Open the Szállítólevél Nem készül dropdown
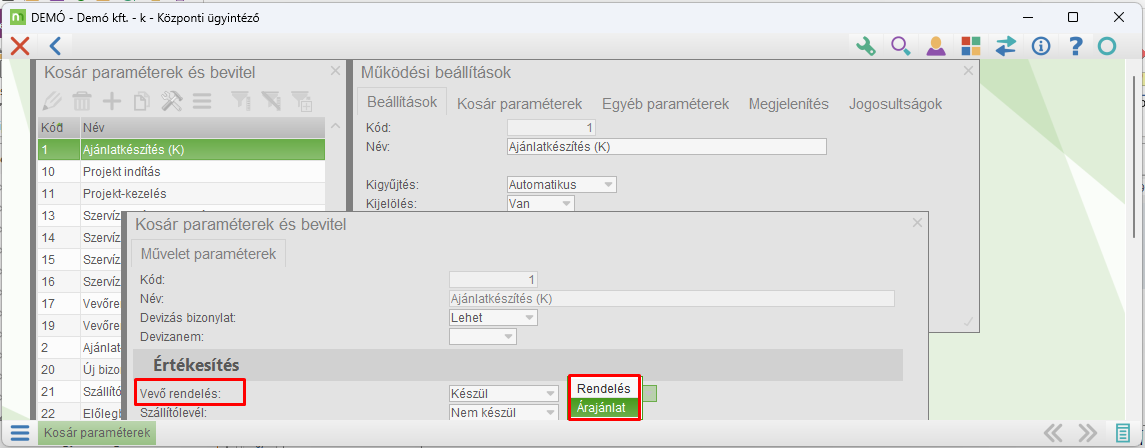Viewport: 1145px width, 448px height. 505,412
